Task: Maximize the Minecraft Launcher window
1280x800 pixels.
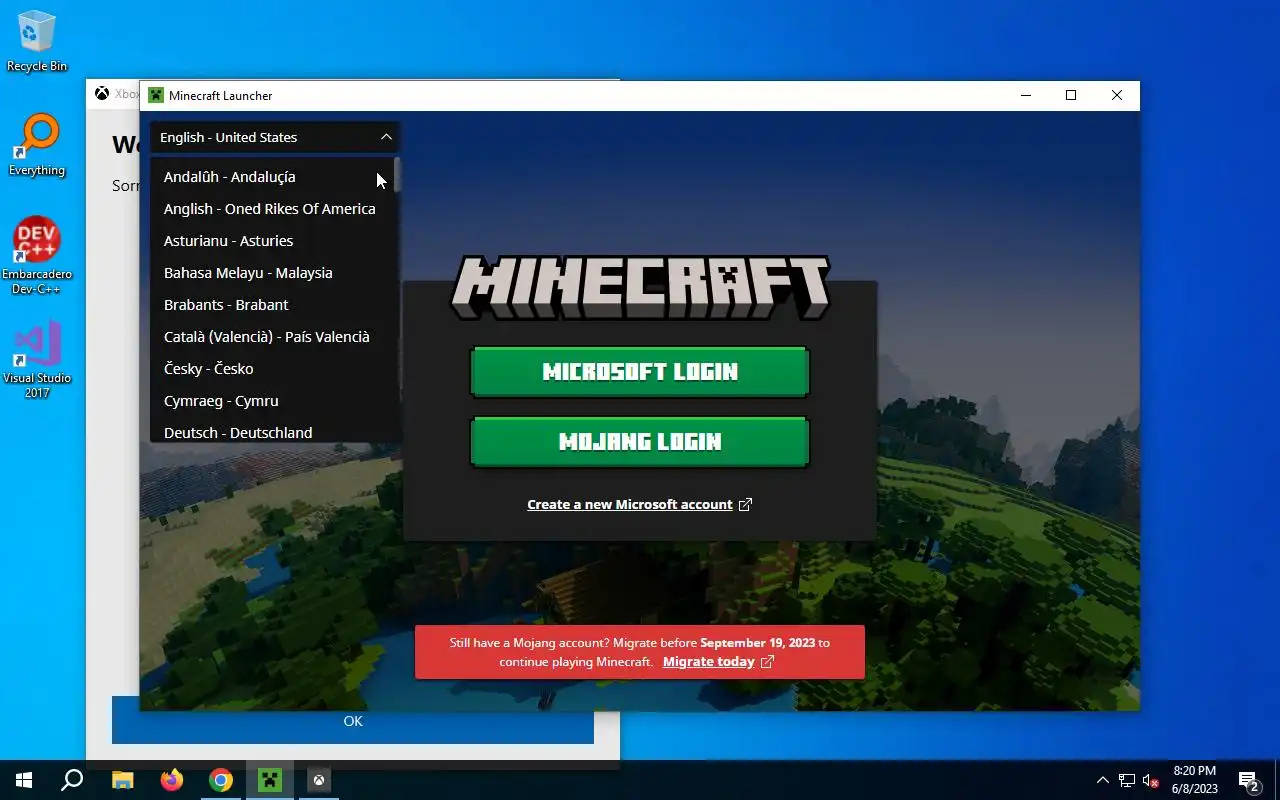Action: pyautogui.click(x=1071, y=95)
